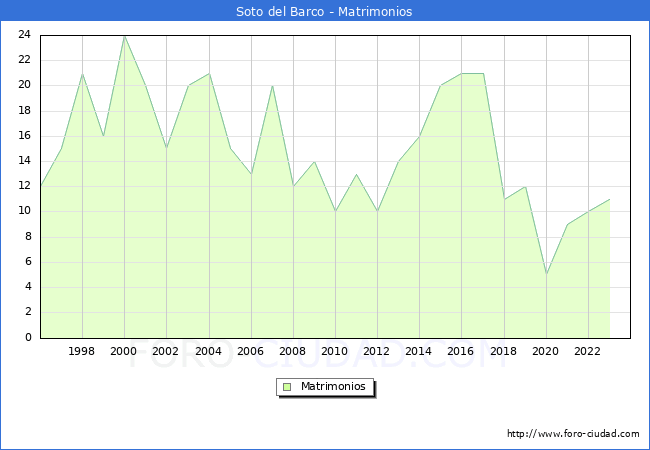The height and width of the screenshot is (450, 650).
Task: Click the y-axis value 18
Action: click(24, 111)
